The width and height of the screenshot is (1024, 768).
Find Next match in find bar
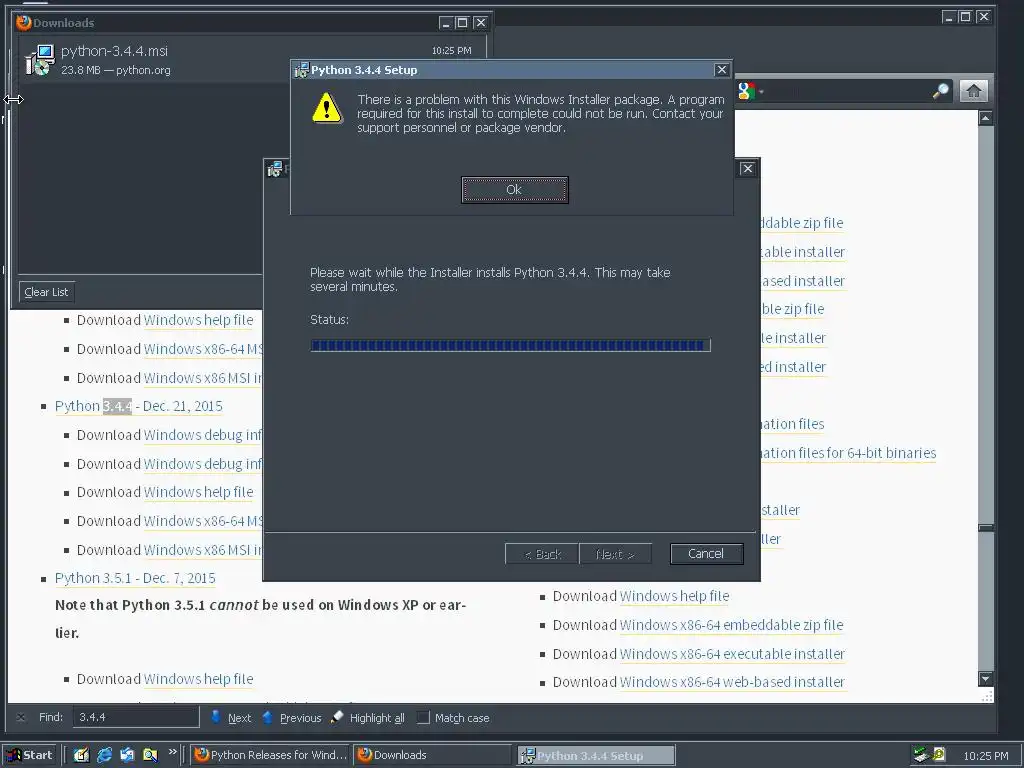pos(231,718)
